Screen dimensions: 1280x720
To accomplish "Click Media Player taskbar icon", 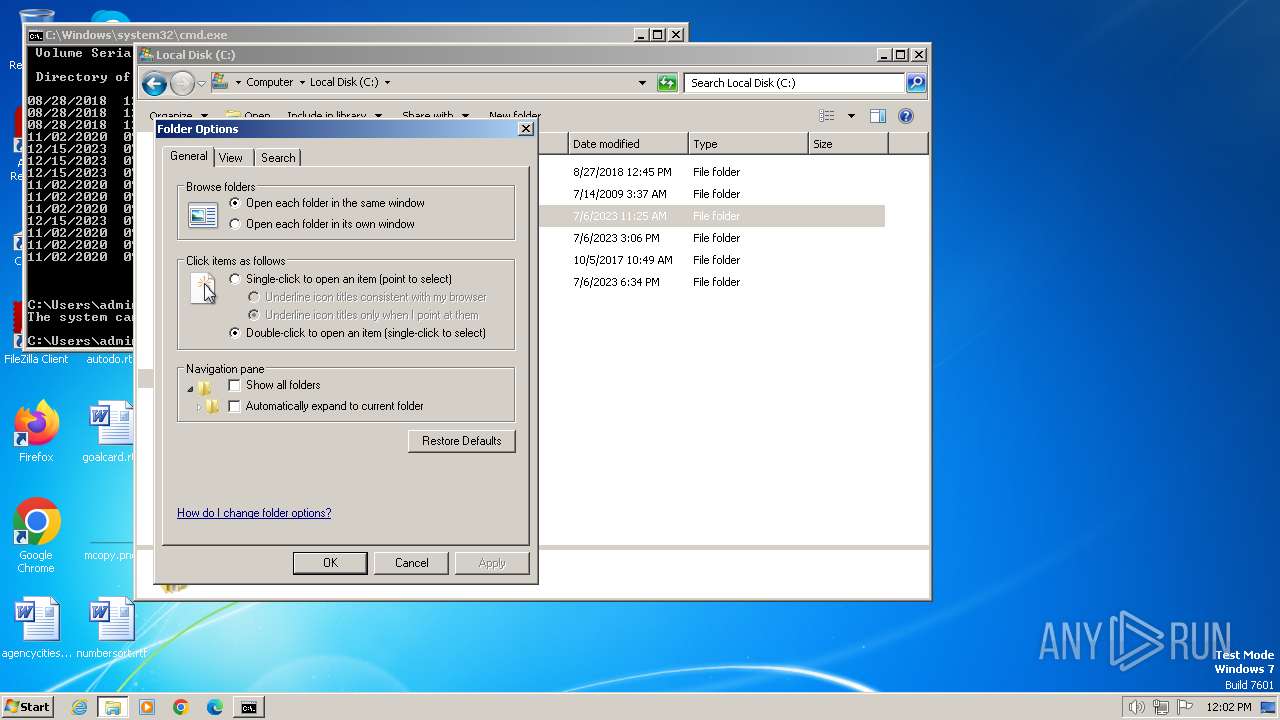I will (x=147, y=707).
